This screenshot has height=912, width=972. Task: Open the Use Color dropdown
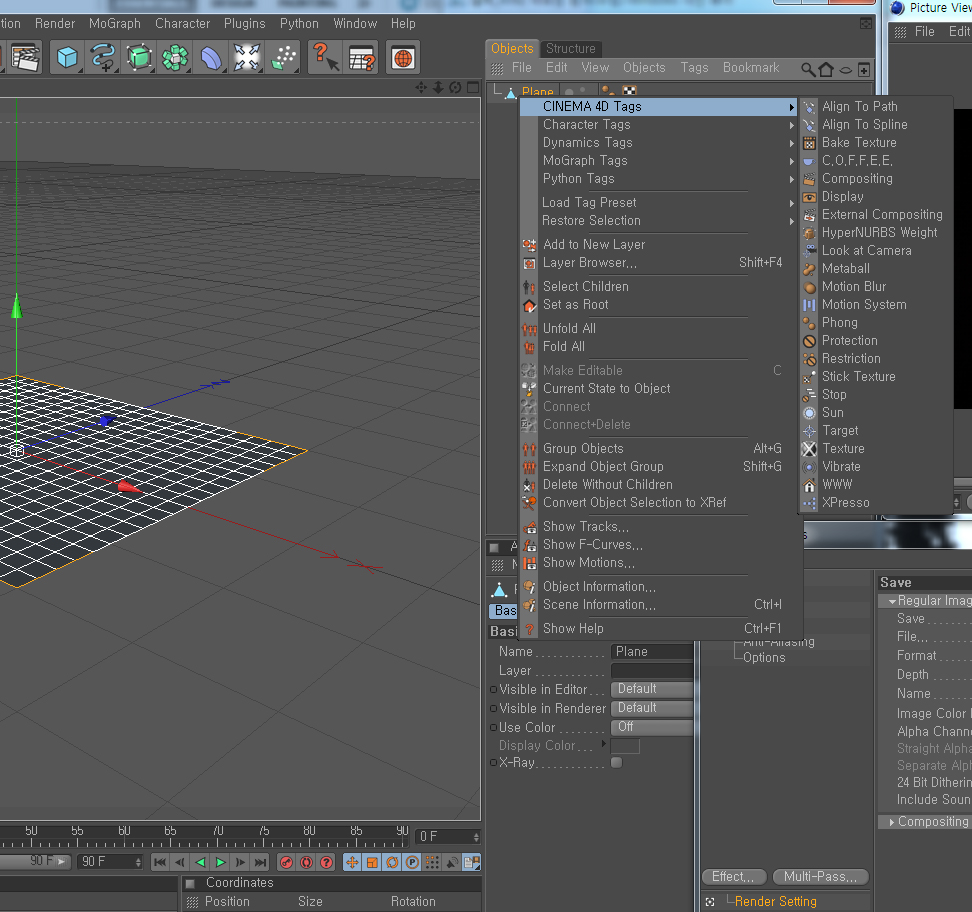click(x=652, y=727)
